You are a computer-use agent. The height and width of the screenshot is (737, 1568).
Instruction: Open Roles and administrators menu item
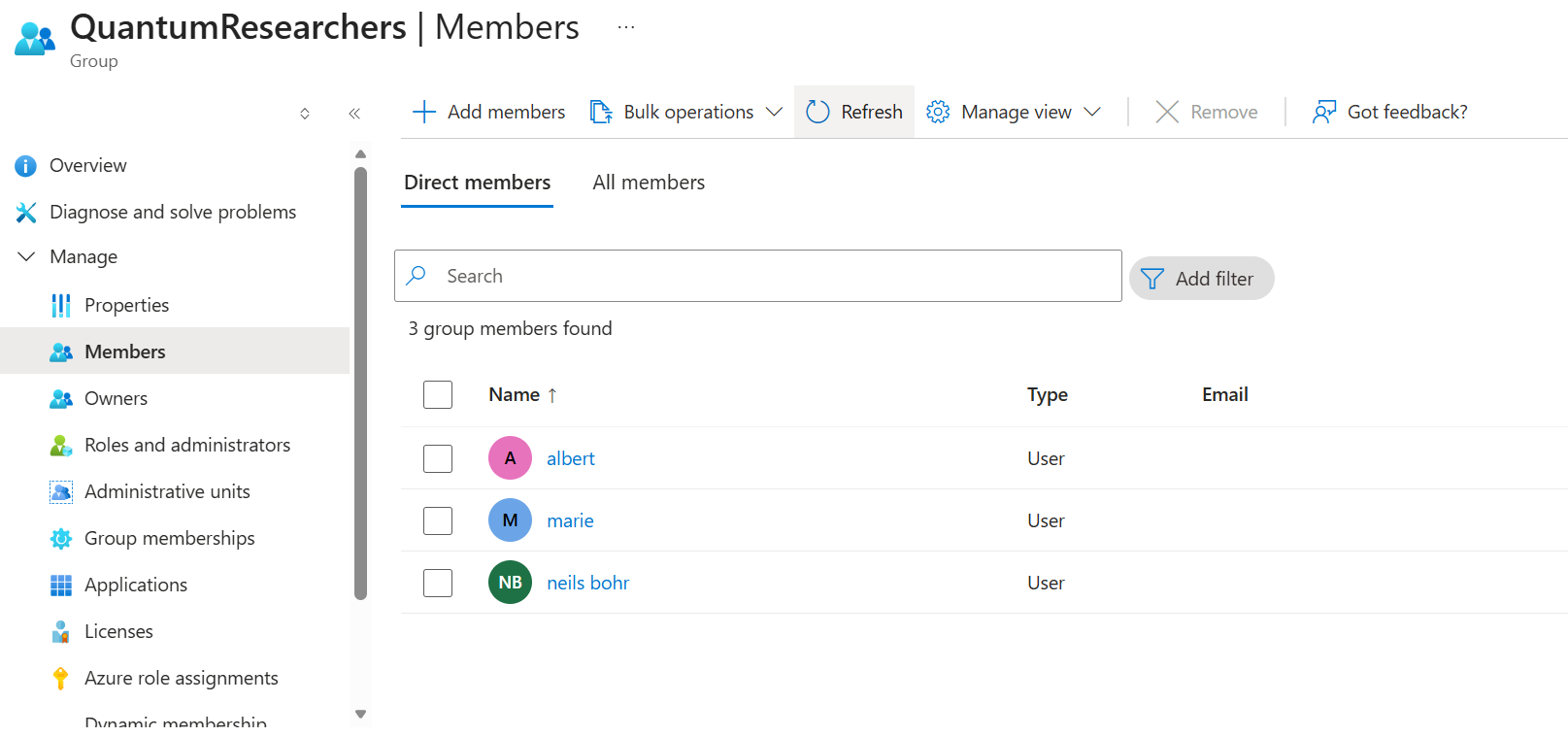pos(186,446)
